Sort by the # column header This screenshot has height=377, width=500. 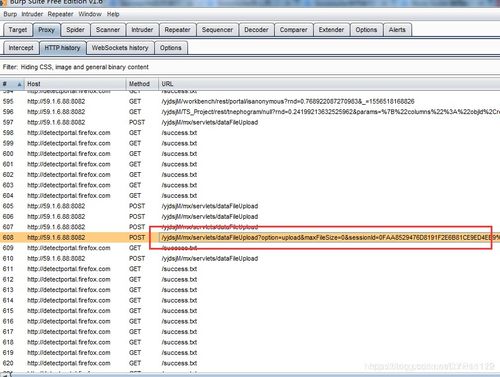(12, 84)
